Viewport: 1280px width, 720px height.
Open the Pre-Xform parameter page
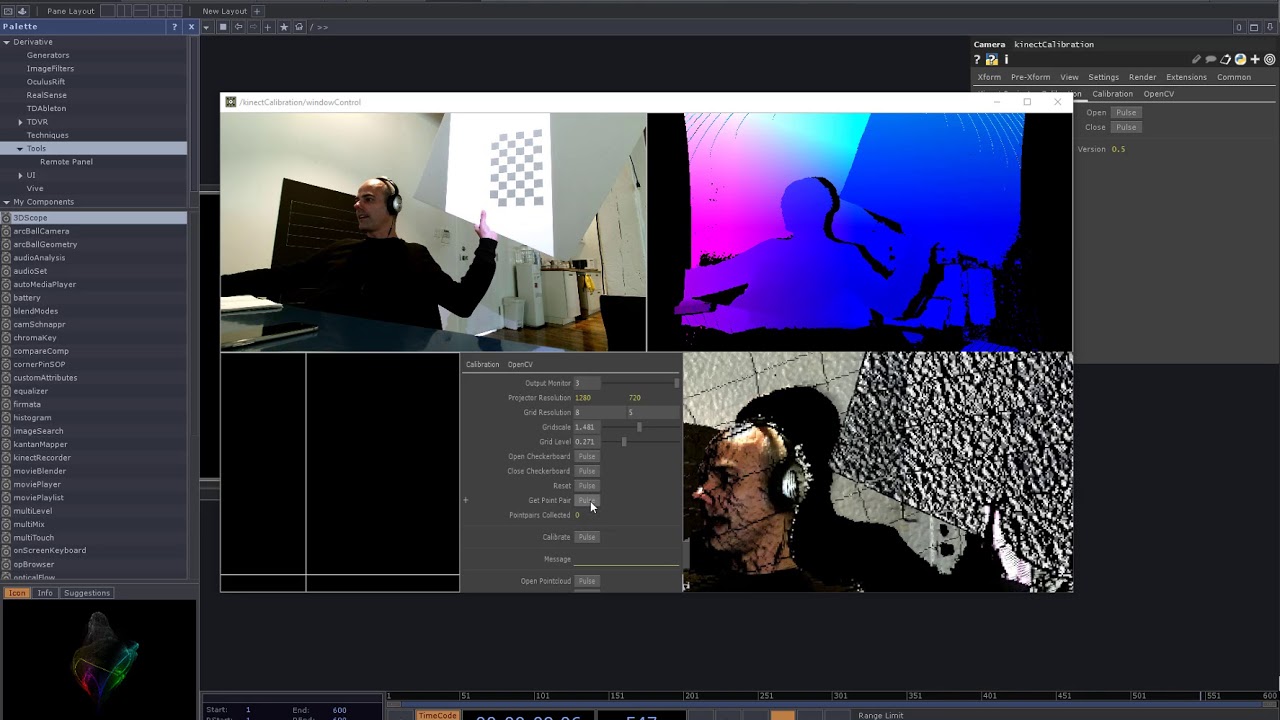pyautogui.click(x=1030, y=77)
